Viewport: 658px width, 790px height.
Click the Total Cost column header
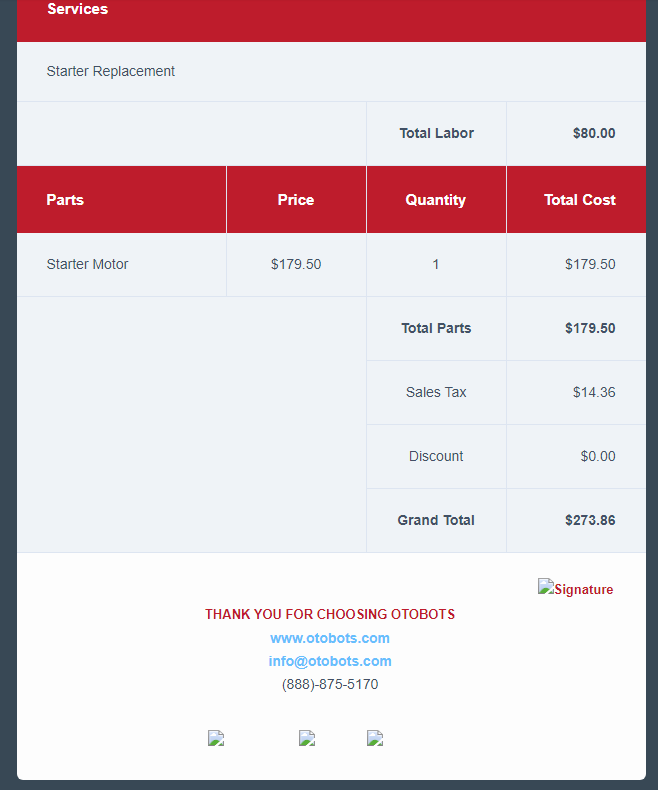pyautogui.click(x=580, y=200)
